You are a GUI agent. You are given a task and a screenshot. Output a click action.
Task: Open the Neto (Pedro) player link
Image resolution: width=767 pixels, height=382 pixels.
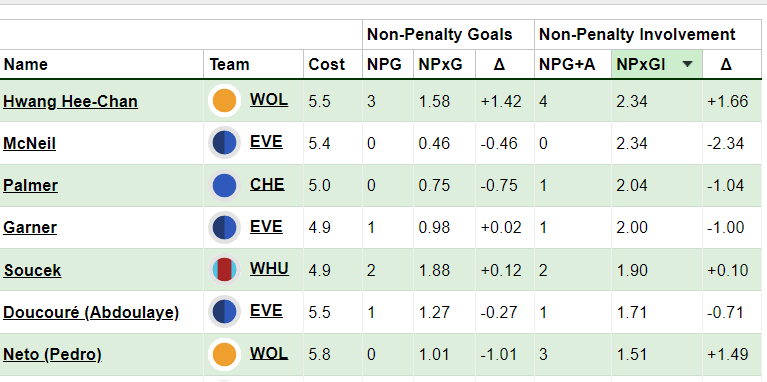(x=52, y=354)
